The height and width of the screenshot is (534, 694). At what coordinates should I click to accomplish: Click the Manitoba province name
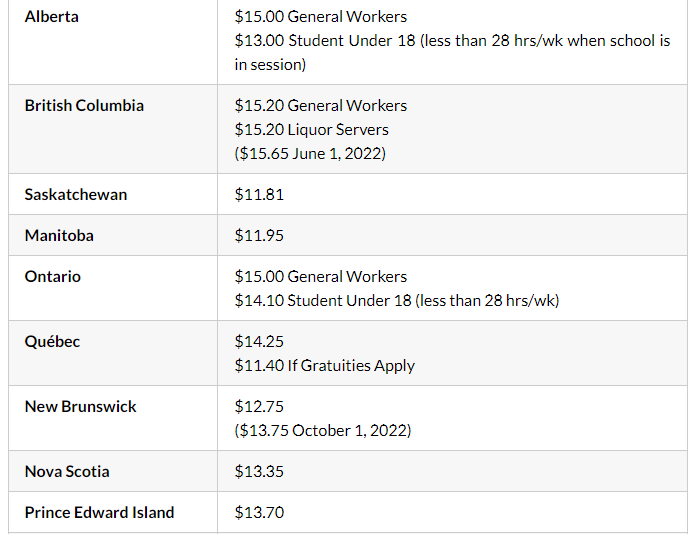pyautogui.click(x=59, y=235)
